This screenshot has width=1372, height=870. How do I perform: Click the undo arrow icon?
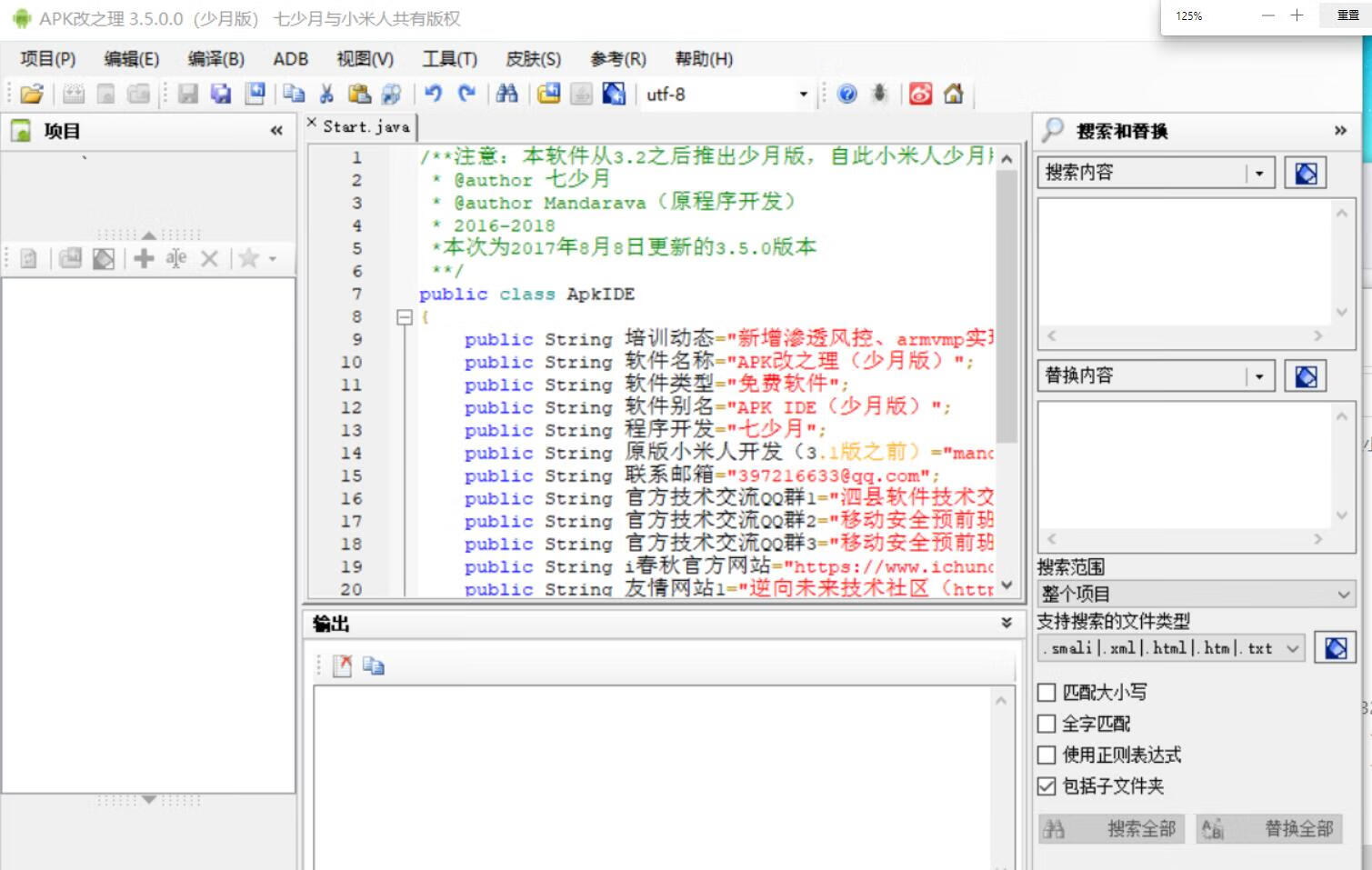point(434,94)
